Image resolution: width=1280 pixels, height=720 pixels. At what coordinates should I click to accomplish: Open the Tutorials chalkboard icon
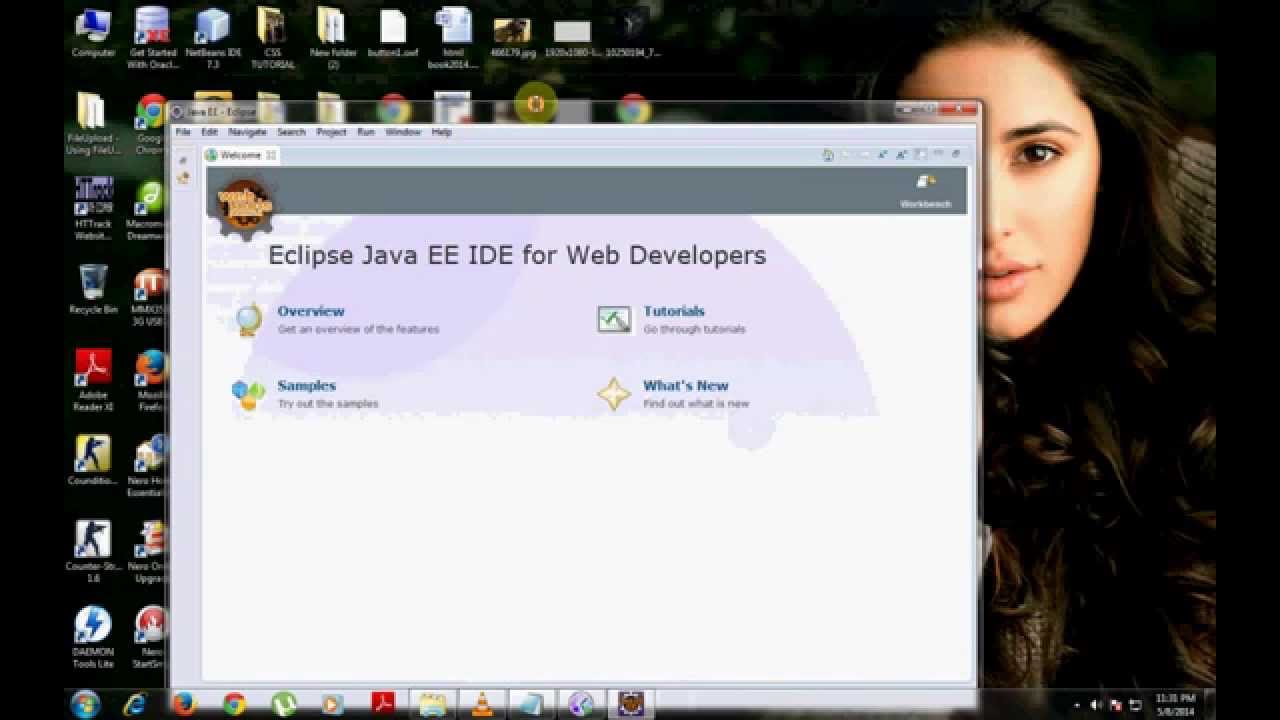(614, 319)
